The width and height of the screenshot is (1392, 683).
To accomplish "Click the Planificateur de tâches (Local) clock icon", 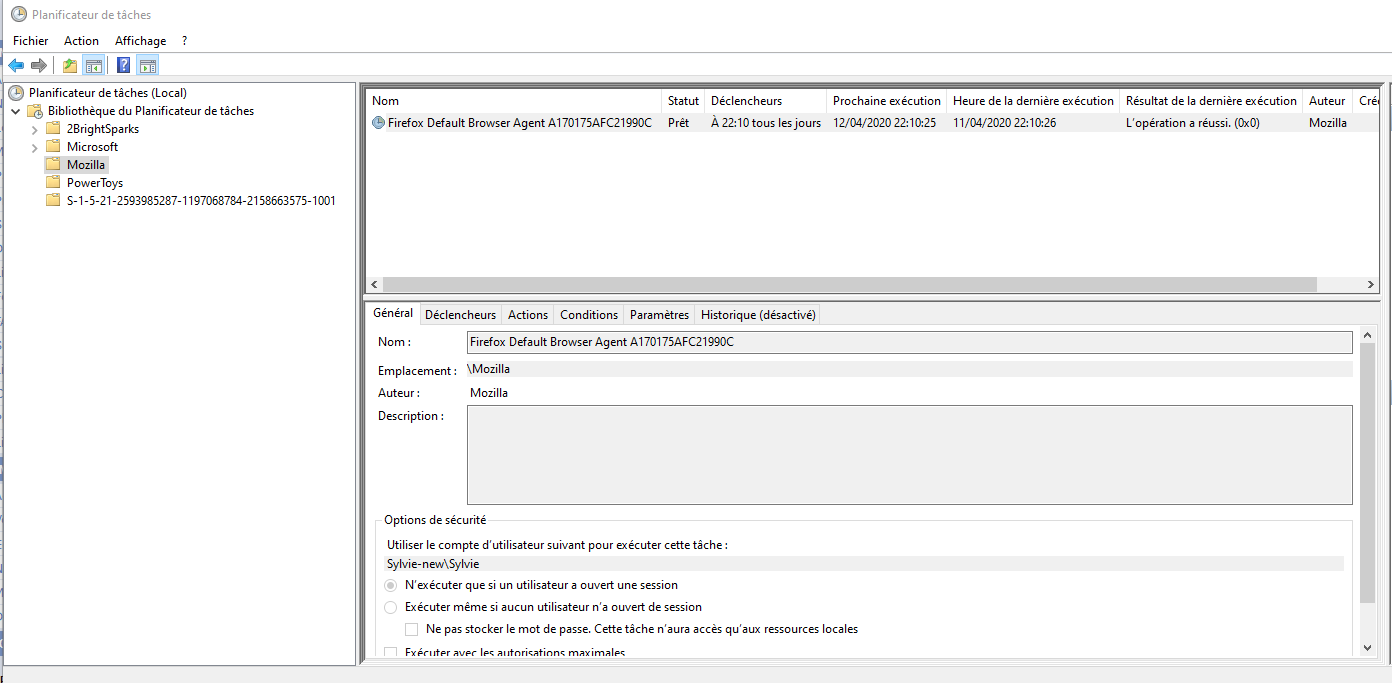I will pyautogui.click(x=16, y=93).
